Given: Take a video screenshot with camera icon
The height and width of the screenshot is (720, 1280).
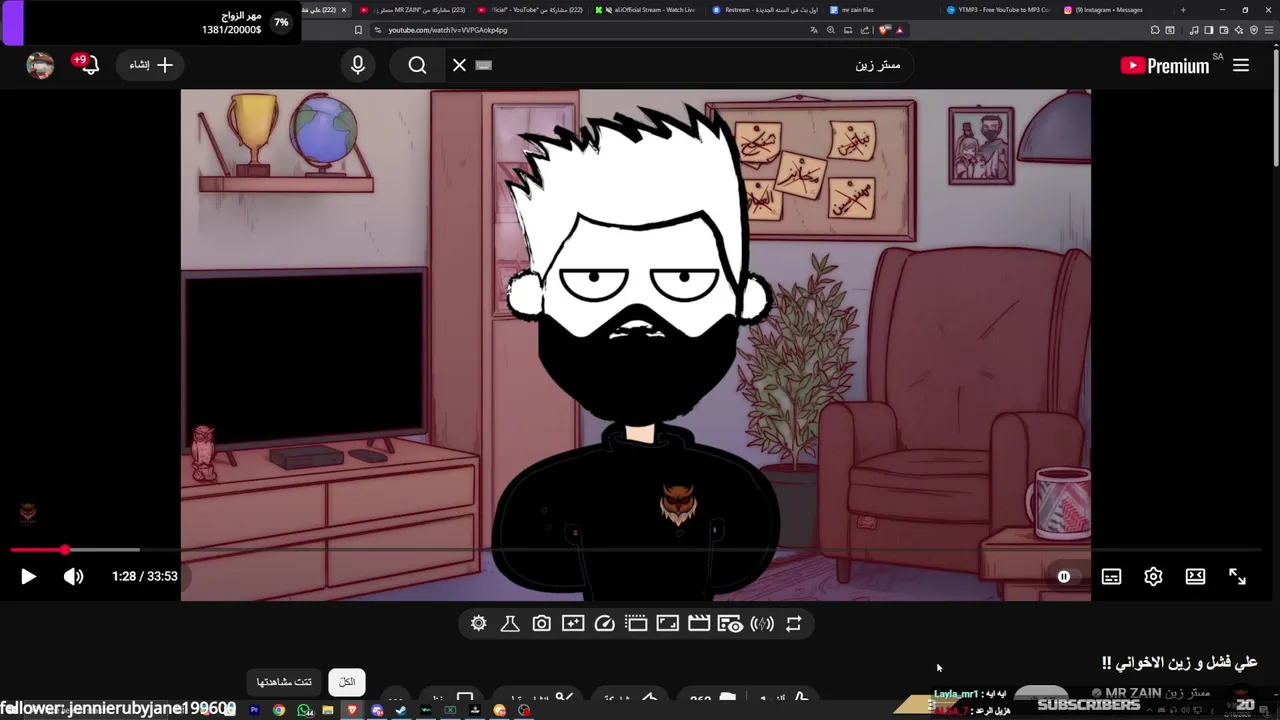Looking at the screenshot, I should [x=541, y=623].
